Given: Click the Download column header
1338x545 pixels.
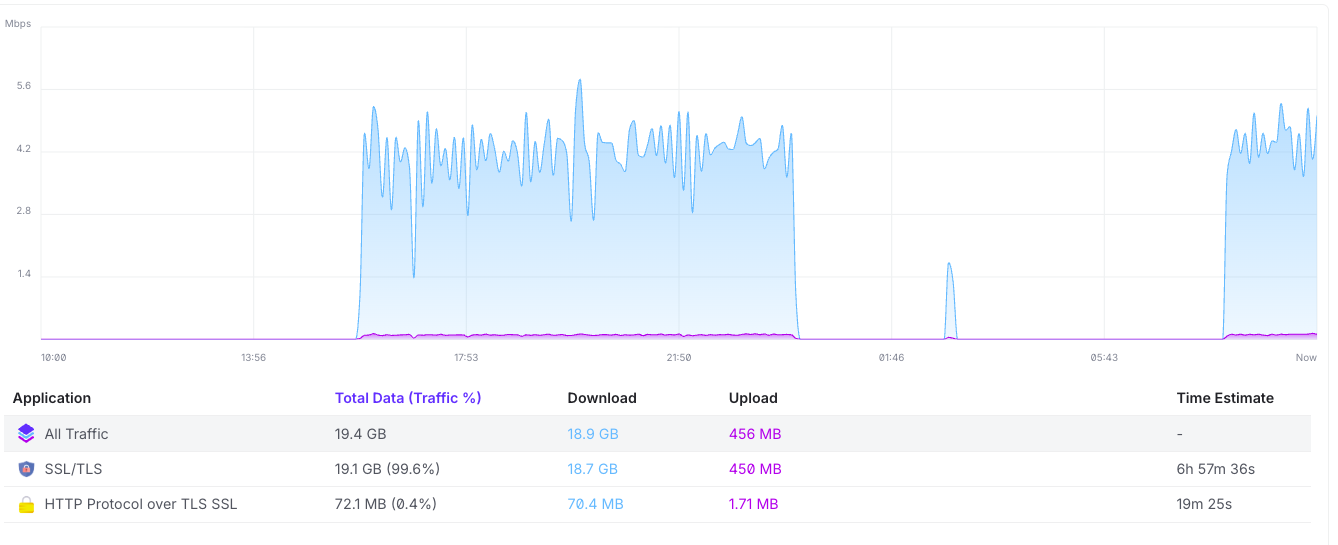Looking at the screenshot, I should tap(602, 398).
